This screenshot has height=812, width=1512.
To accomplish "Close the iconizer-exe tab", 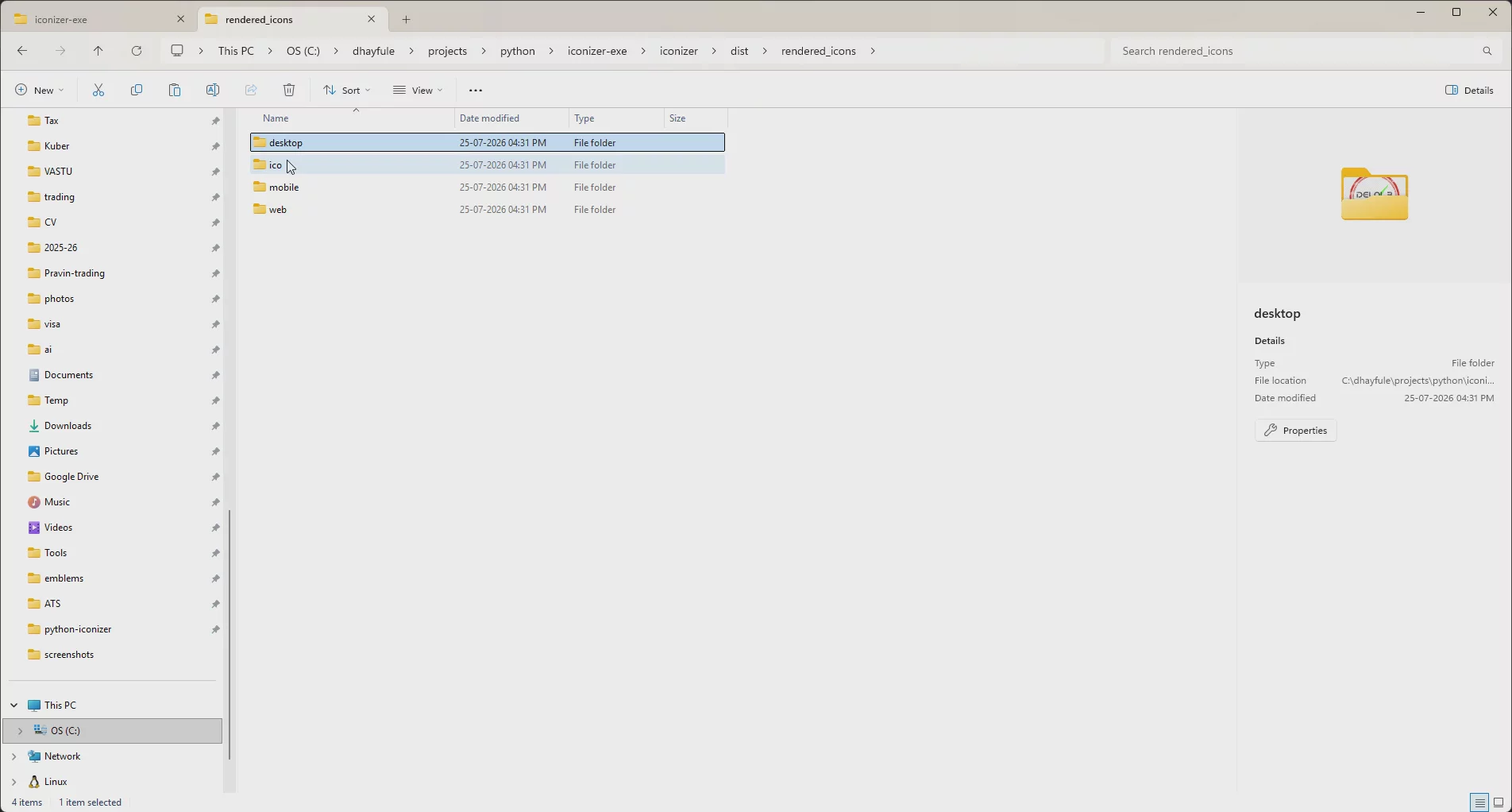I will tap(180, 19).
